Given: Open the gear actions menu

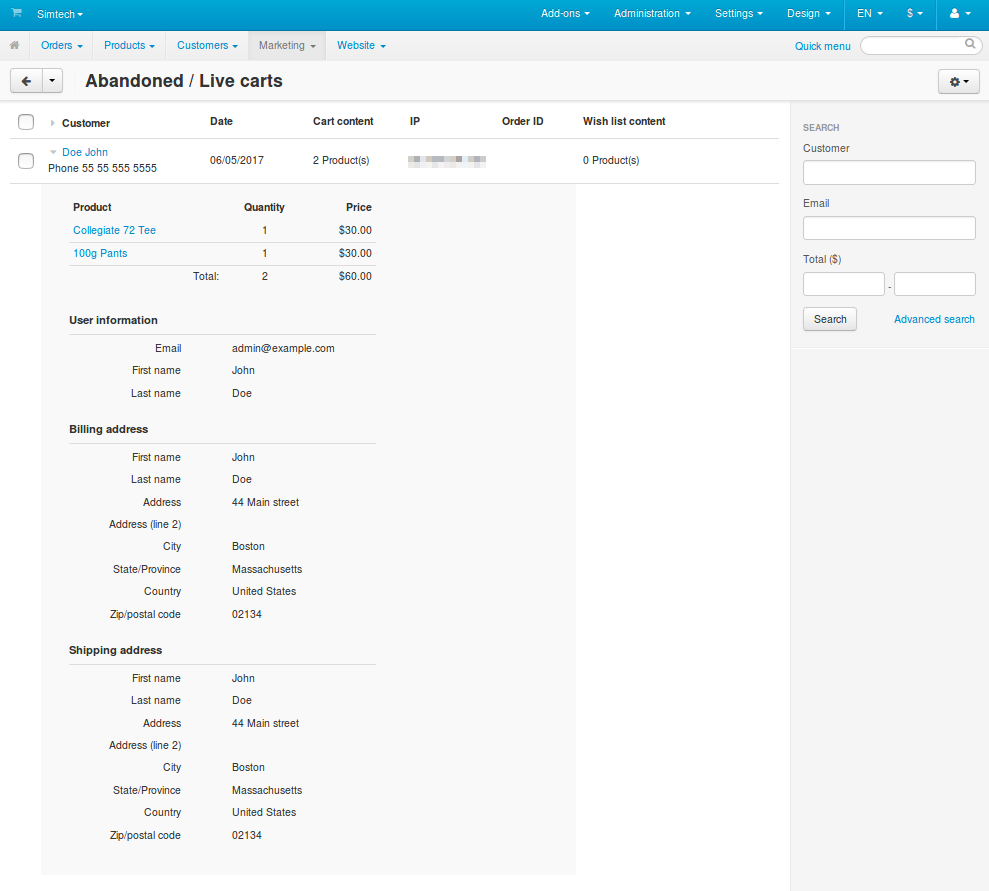Looking at the screenshot, I should pos(959,82).
